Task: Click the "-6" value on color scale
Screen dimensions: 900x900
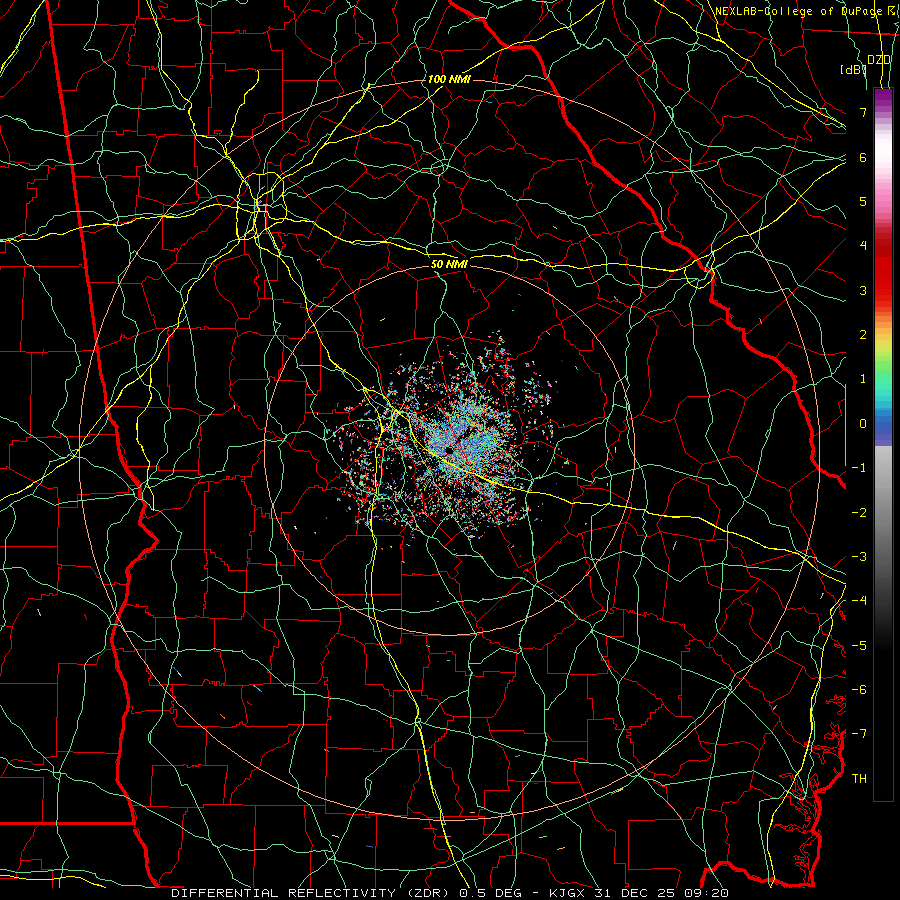Action: pos(859,690)
